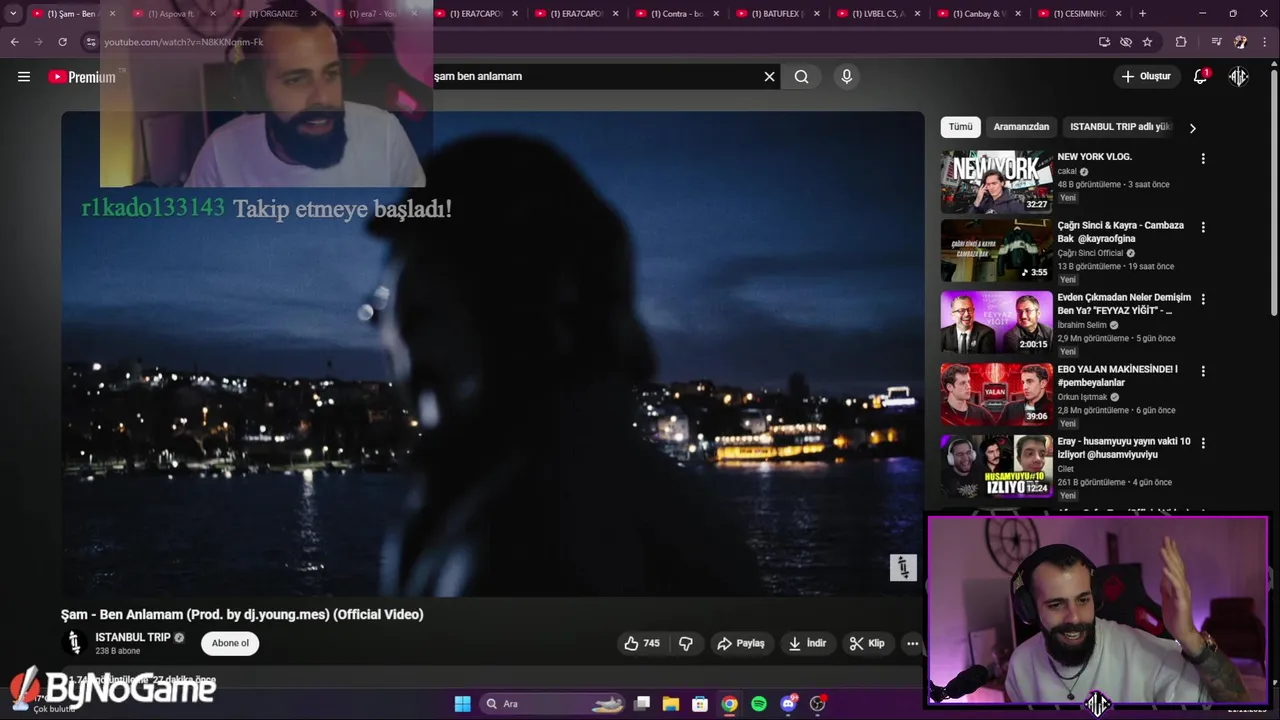1280x720 pixels.
Task: Close the Contra browser tab
Action: point(716,14)
